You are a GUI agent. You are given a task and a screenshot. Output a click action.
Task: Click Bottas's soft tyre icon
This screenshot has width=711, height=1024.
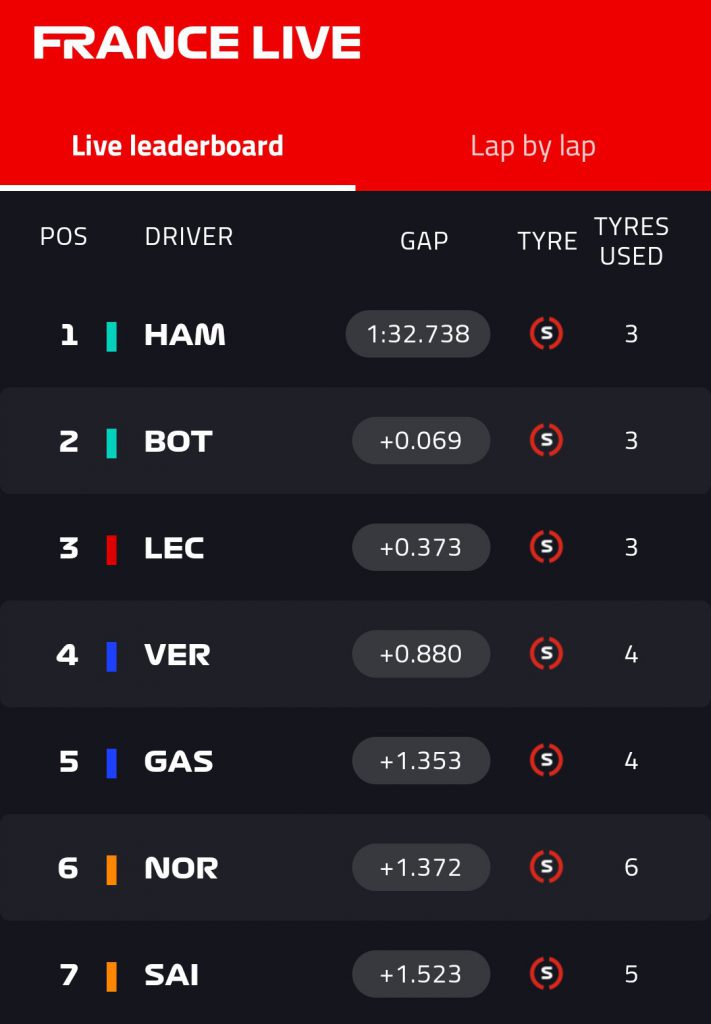click(546, 441)
